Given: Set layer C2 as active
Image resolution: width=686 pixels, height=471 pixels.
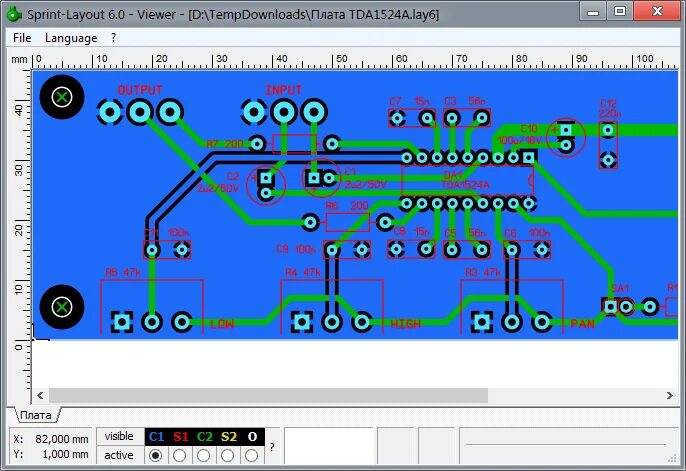Looking at the screenshot, I should (203, 456).
